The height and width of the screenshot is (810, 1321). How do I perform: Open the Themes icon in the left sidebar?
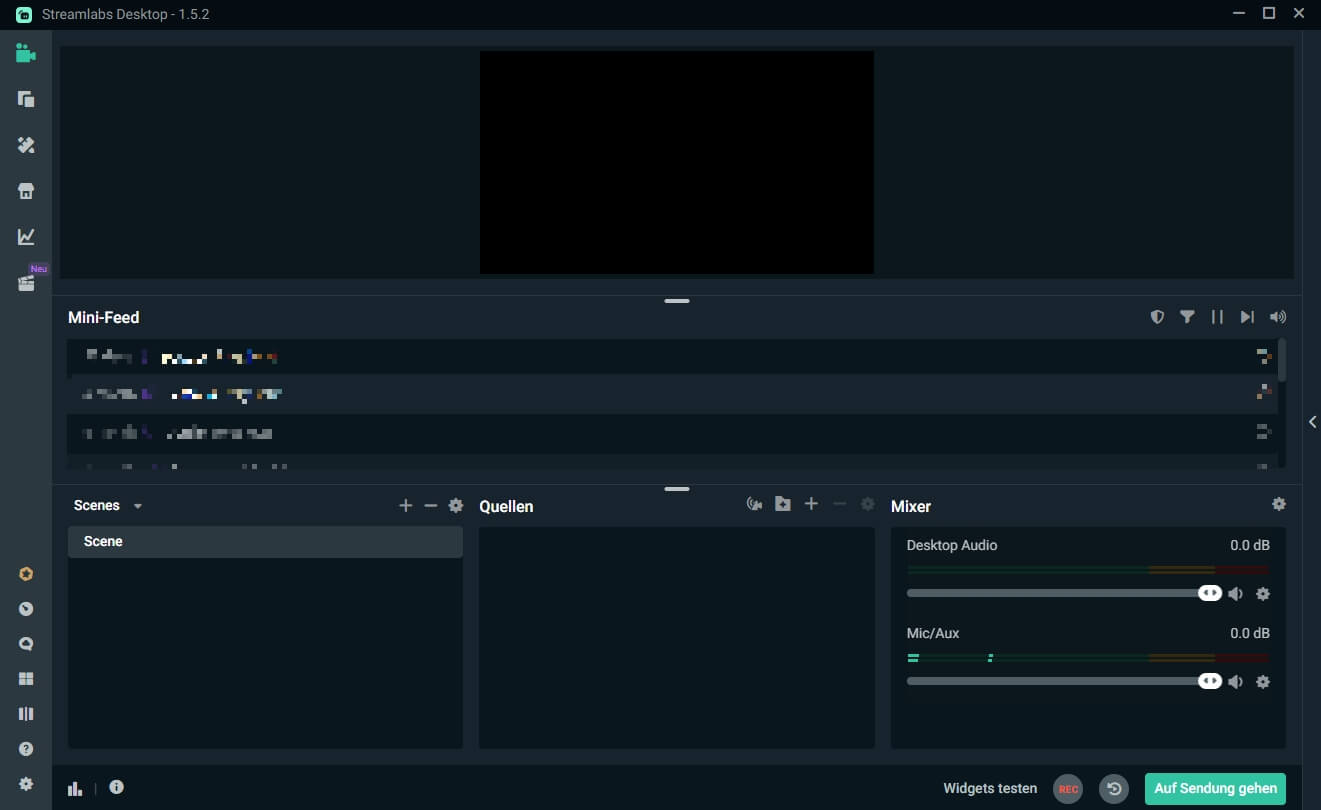(x=26, y=145)
